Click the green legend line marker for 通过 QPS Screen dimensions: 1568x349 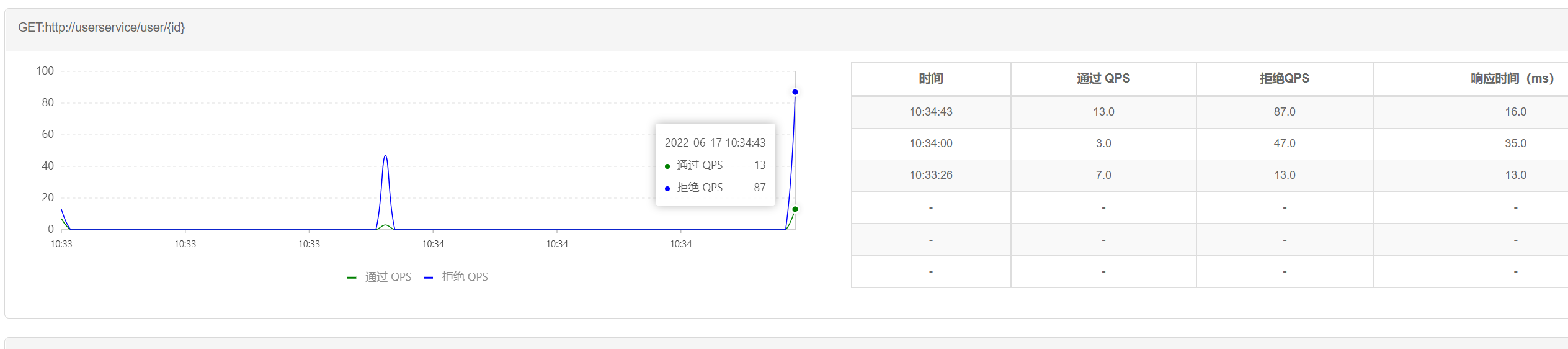[352, 278]
